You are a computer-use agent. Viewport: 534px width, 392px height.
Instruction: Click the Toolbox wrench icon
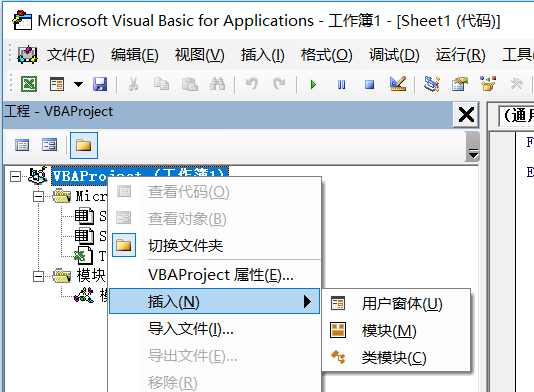pyautogui.click(x=516, y=84)
